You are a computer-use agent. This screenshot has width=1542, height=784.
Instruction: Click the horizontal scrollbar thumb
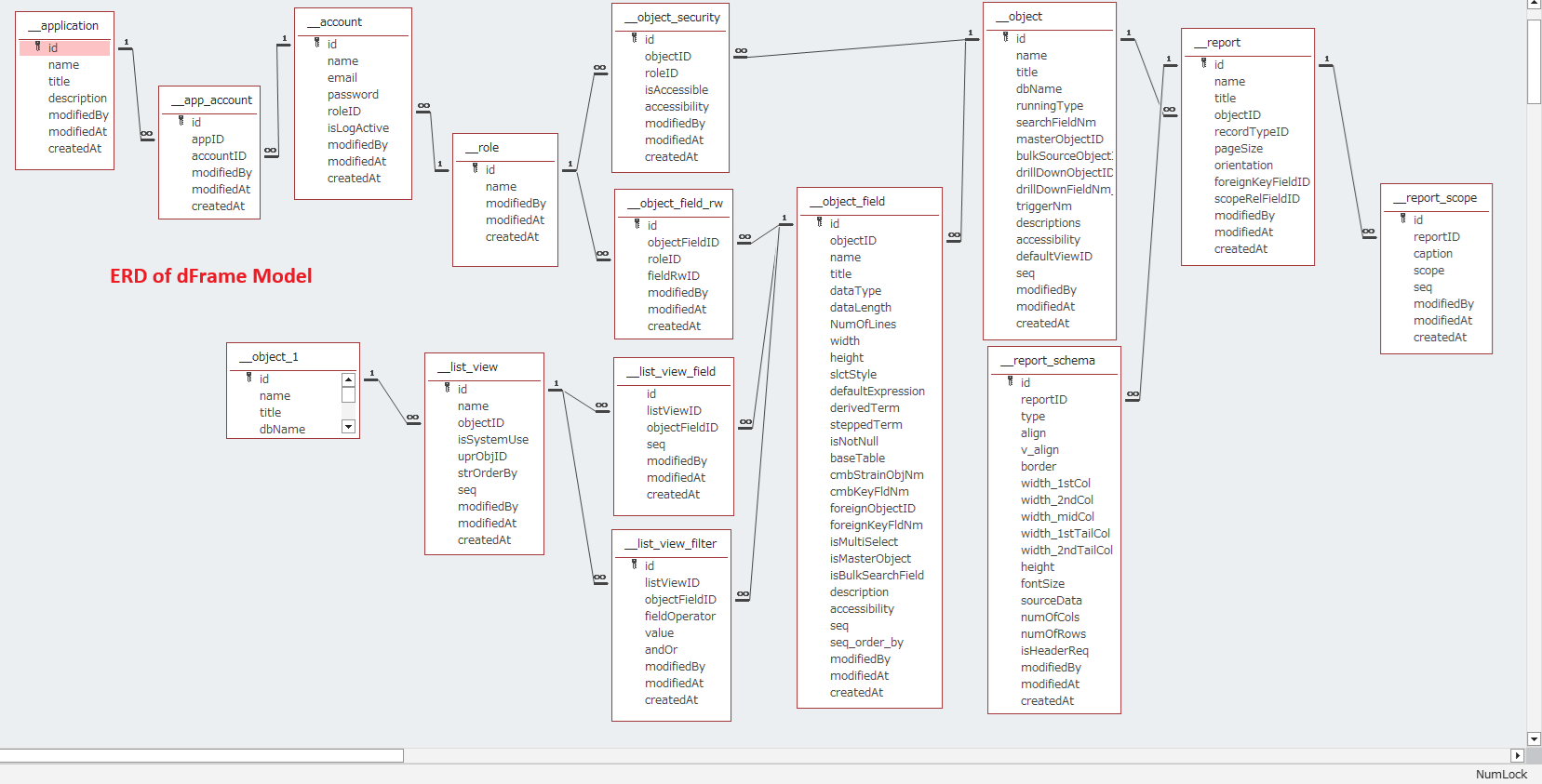201,756
